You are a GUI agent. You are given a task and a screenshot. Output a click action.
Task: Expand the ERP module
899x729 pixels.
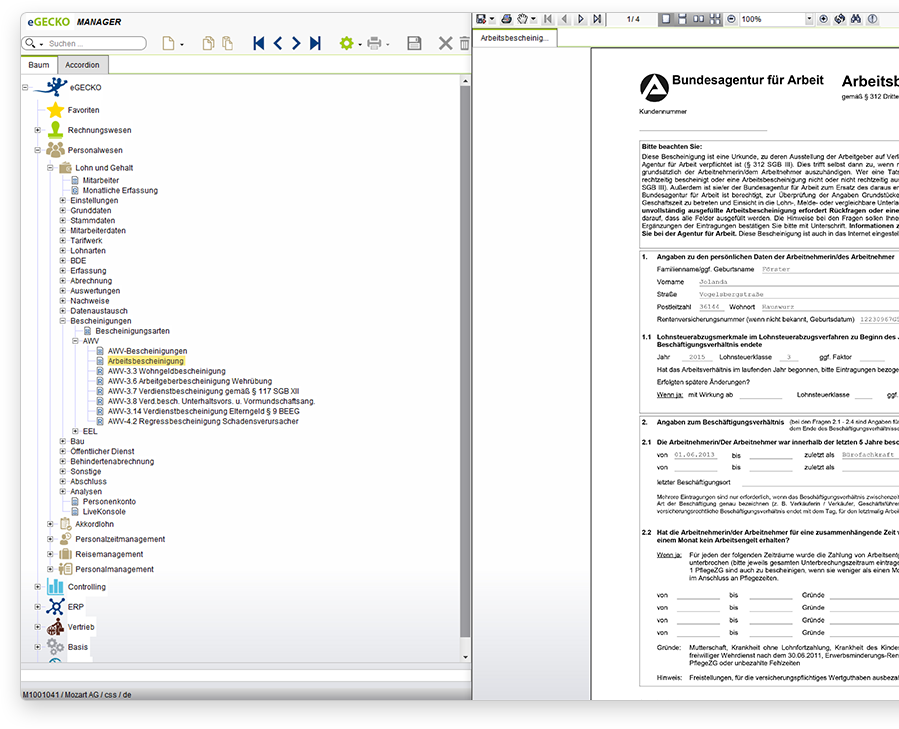tap(37, 607)
